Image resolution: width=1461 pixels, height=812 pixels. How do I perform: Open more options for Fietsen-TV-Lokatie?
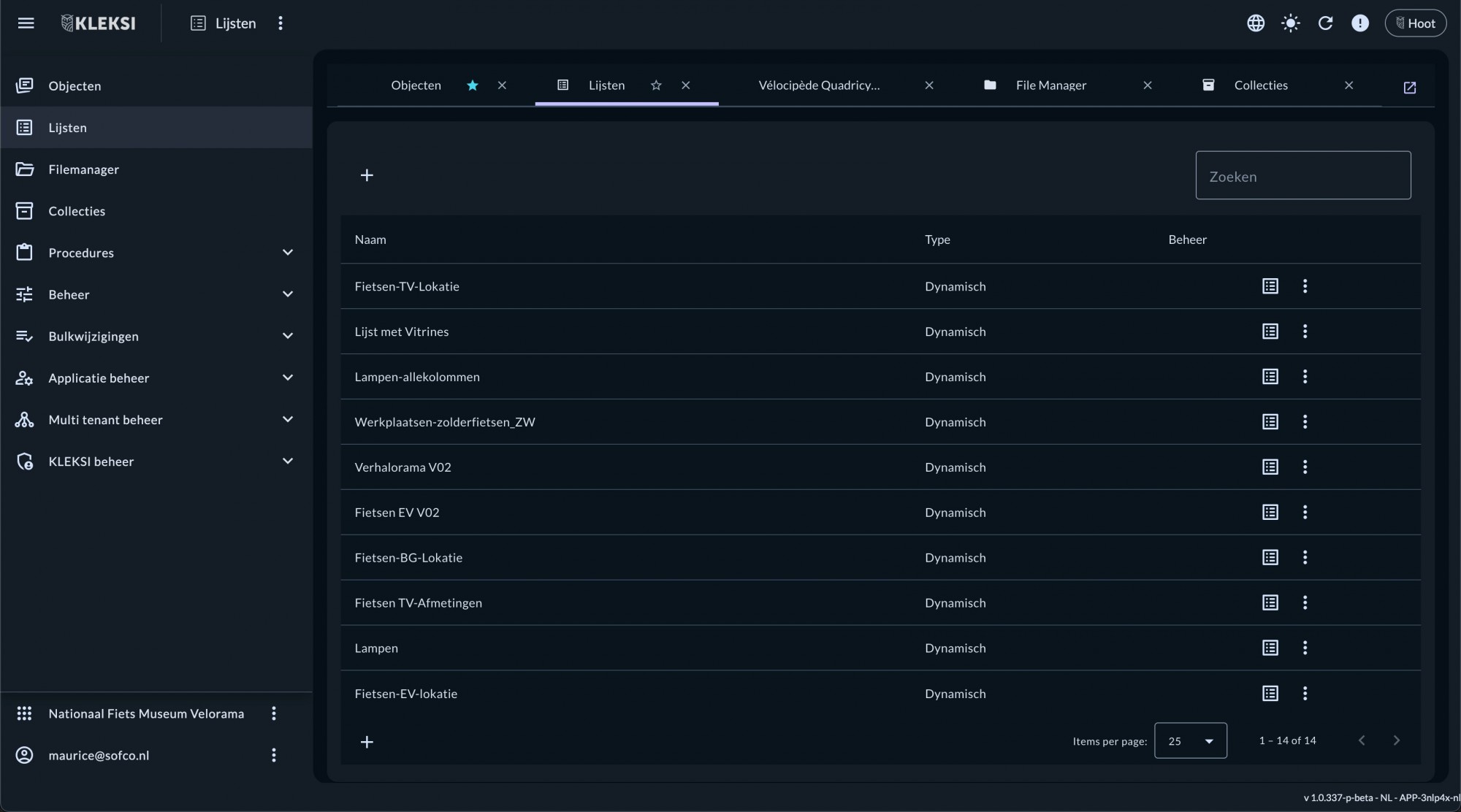(1305, 286)
